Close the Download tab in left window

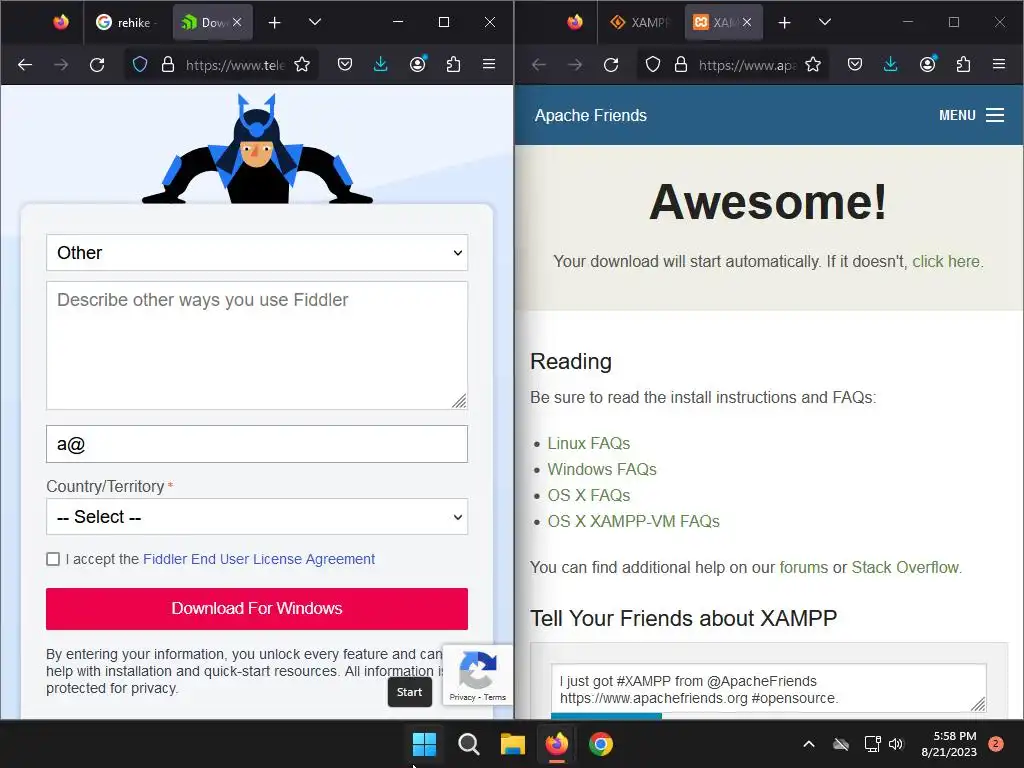(x=237, y=22)
